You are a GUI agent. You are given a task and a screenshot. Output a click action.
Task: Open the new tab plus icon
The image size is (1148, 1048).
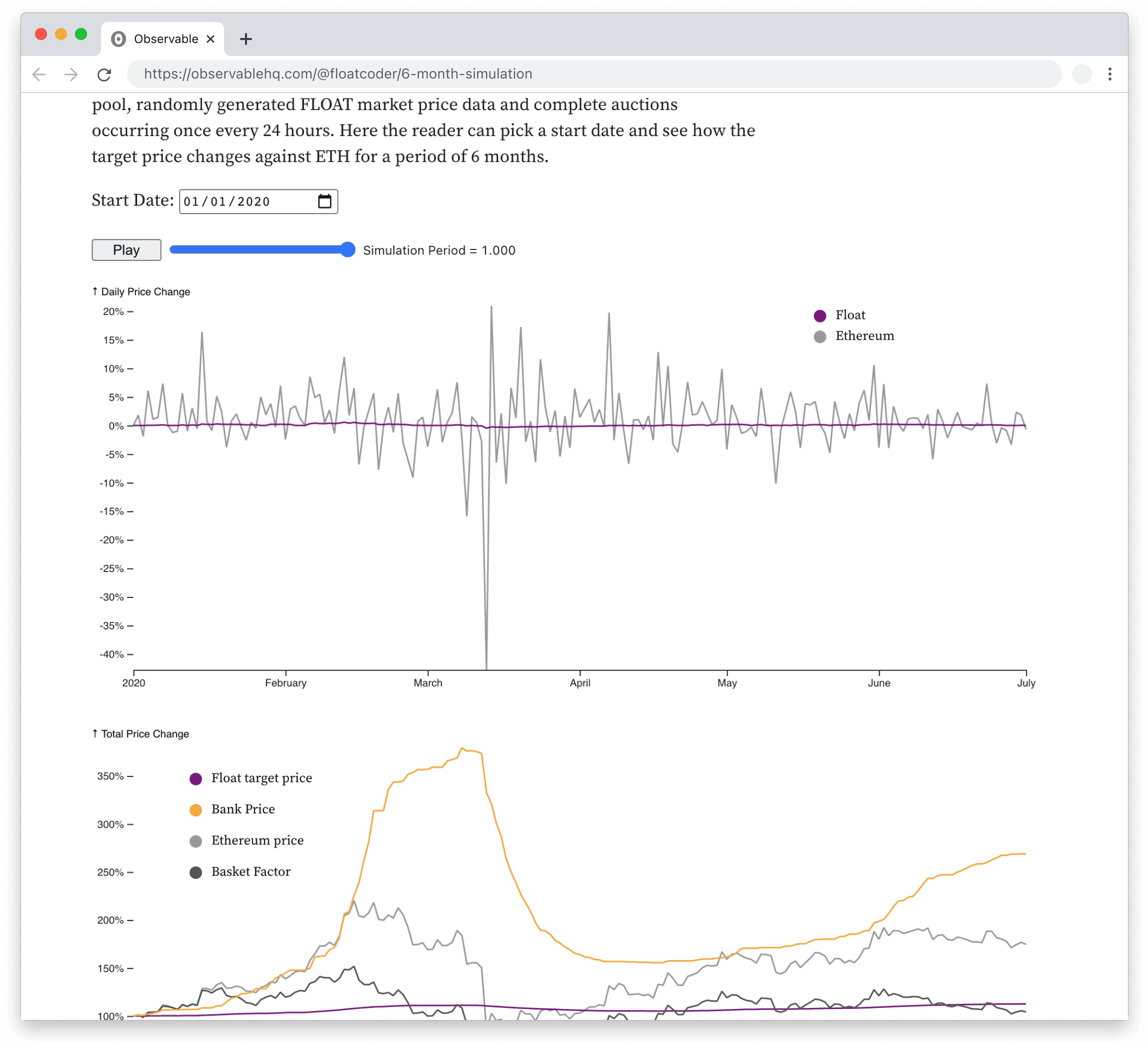[246, 38]
